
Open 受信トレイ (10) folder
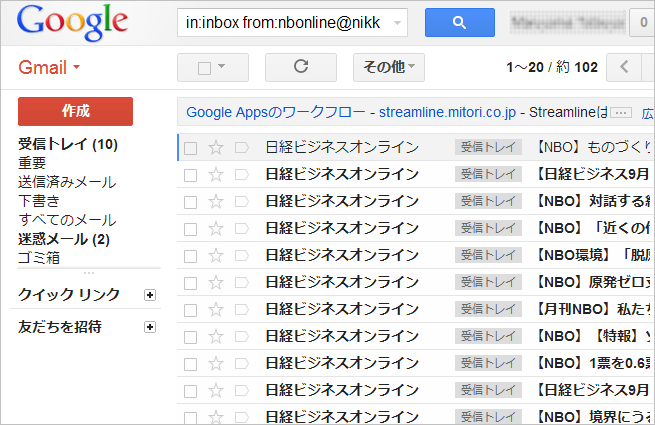tap(68, 144)
